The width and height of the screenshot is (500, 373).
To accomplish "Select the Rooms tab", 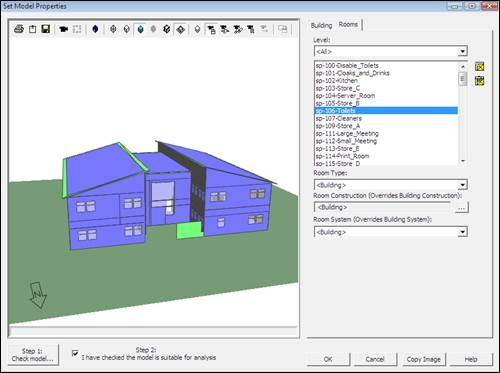I will coord(348,25).
